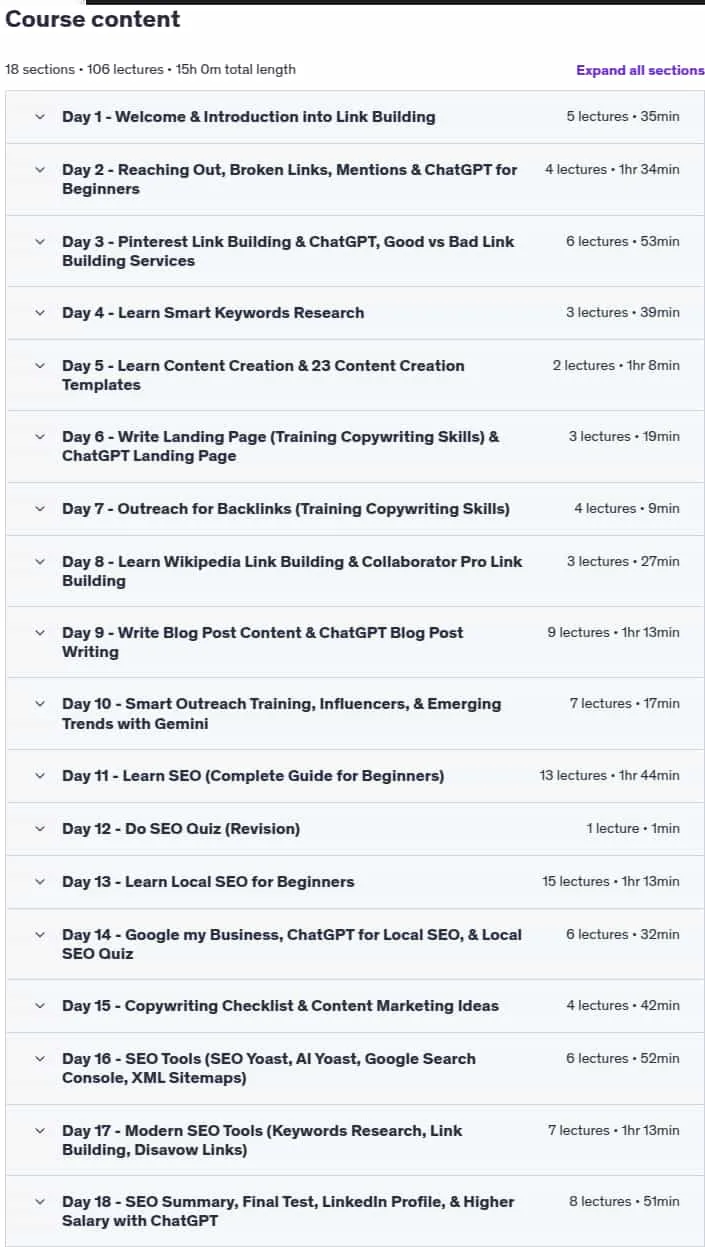
Task: Expand chevron beside Day 11 Learn SEO
Action: click(40, 775)
